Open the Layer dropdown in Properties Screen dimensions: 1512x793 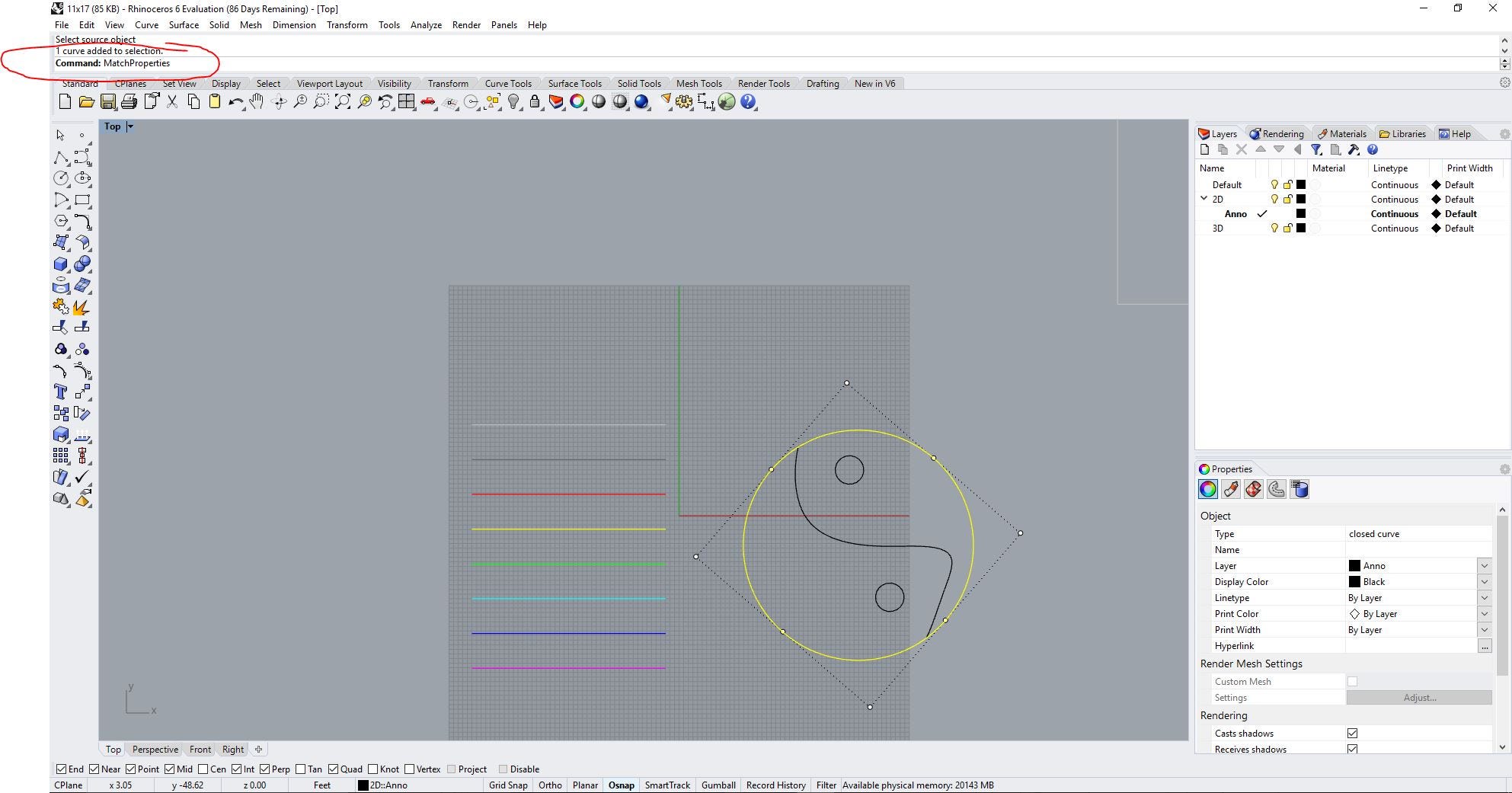point(1484,565)
